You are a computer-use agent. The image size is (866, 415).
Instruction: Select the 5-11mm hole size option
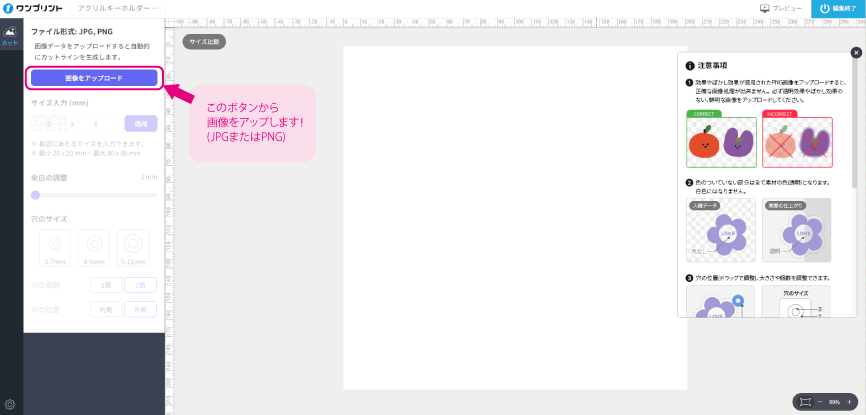(132, 246)
